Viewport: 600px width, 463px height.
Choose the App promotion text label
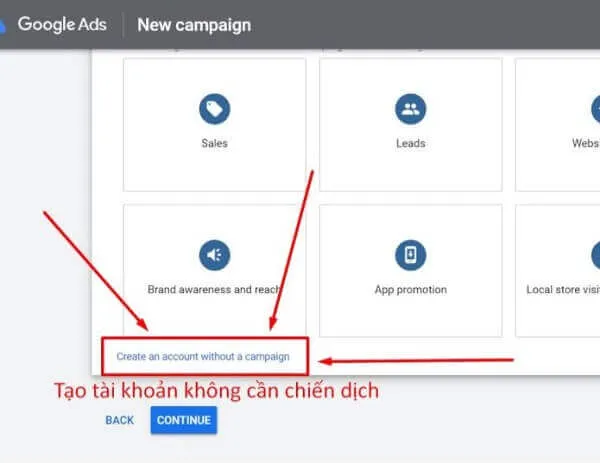(x=410, y=290)
